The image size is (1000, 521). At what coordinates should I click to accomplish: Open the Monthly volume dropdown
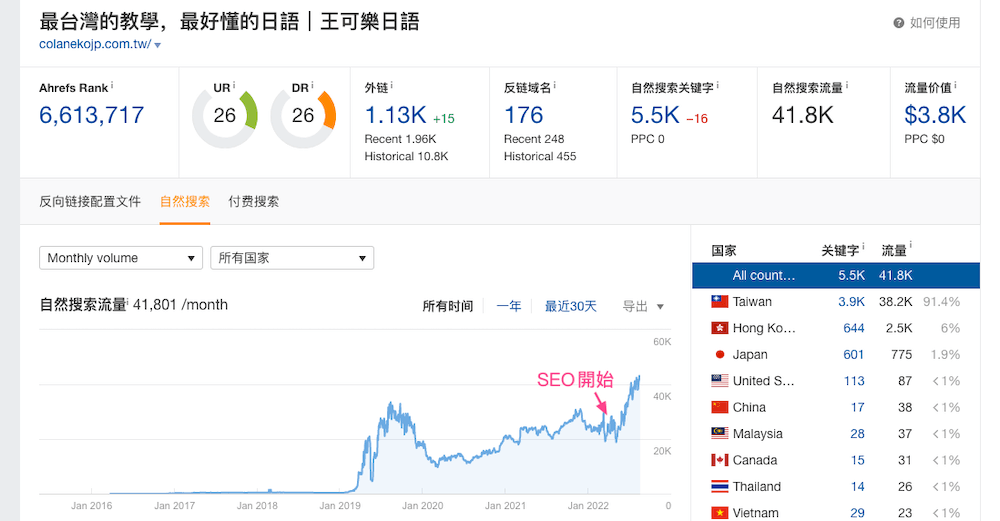point(121,258)
